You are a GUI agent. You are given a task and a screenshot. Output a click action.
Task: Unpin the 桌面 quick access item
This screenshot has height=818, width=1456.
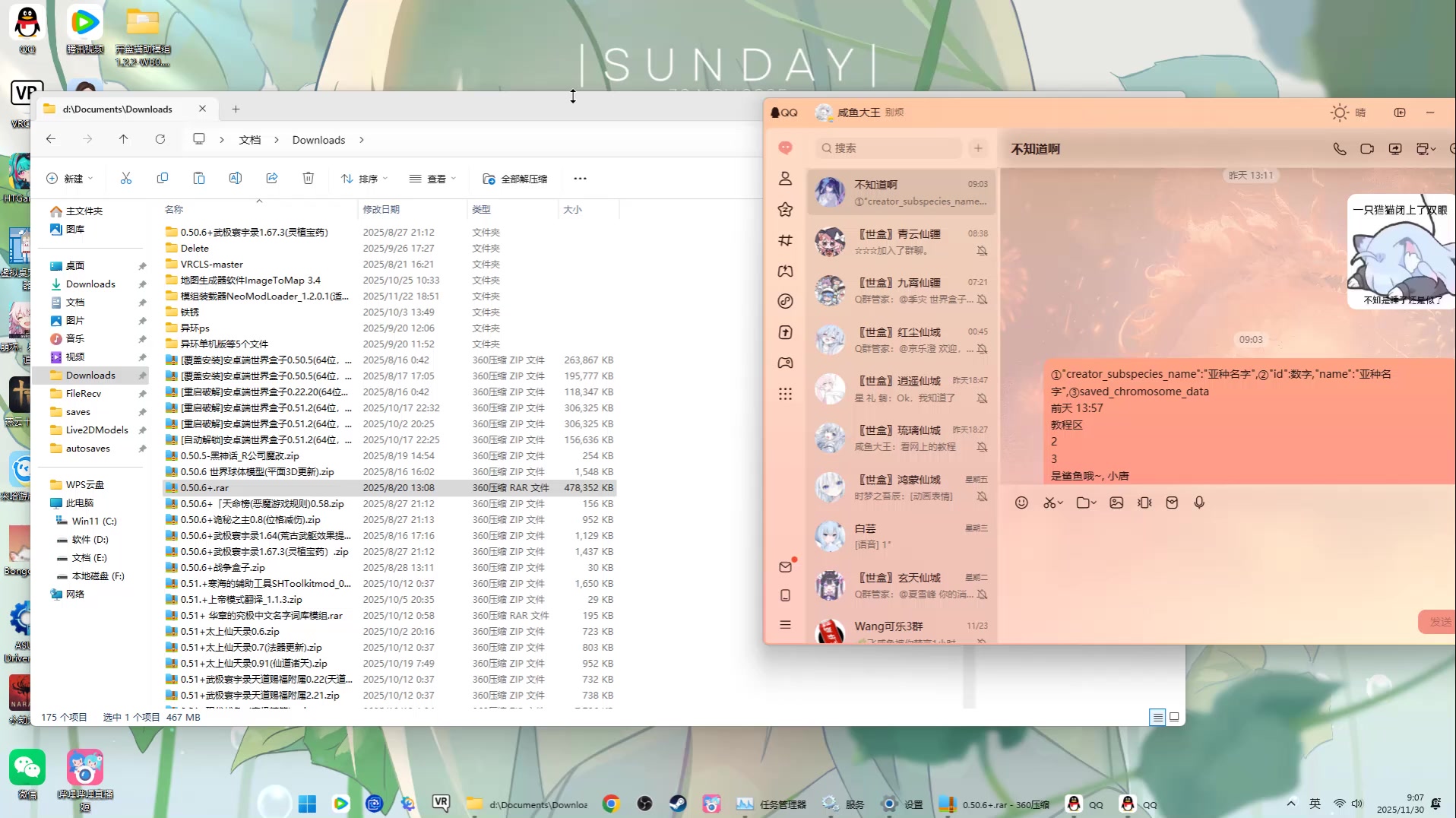142,266
